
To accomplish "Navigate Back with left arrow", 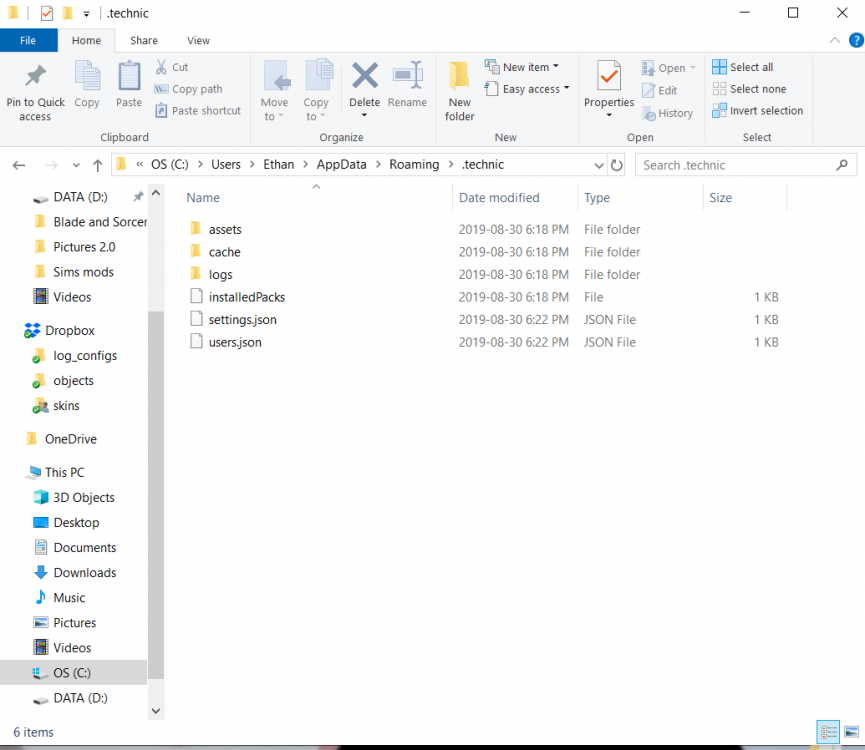I will click(x=19, y=165).
